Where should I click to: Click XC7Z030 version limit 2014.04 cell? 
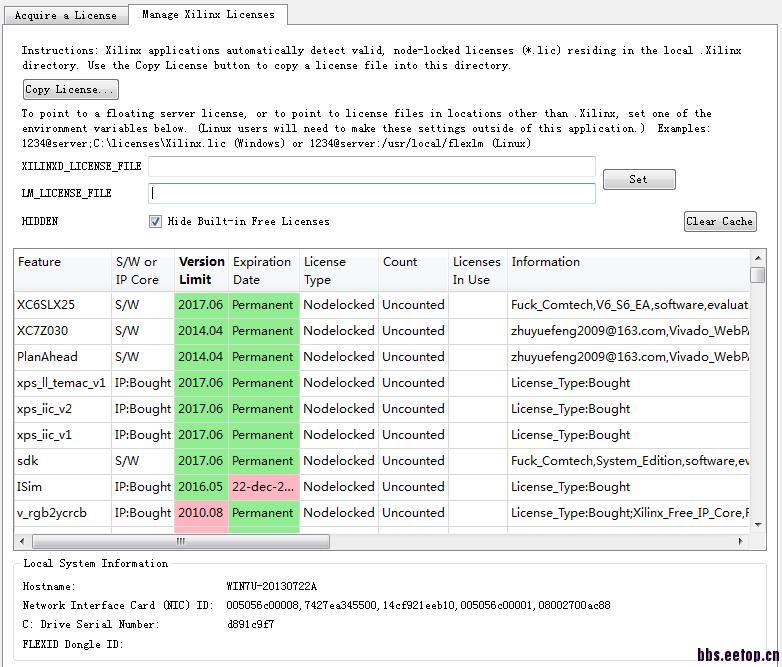(201, 331)
